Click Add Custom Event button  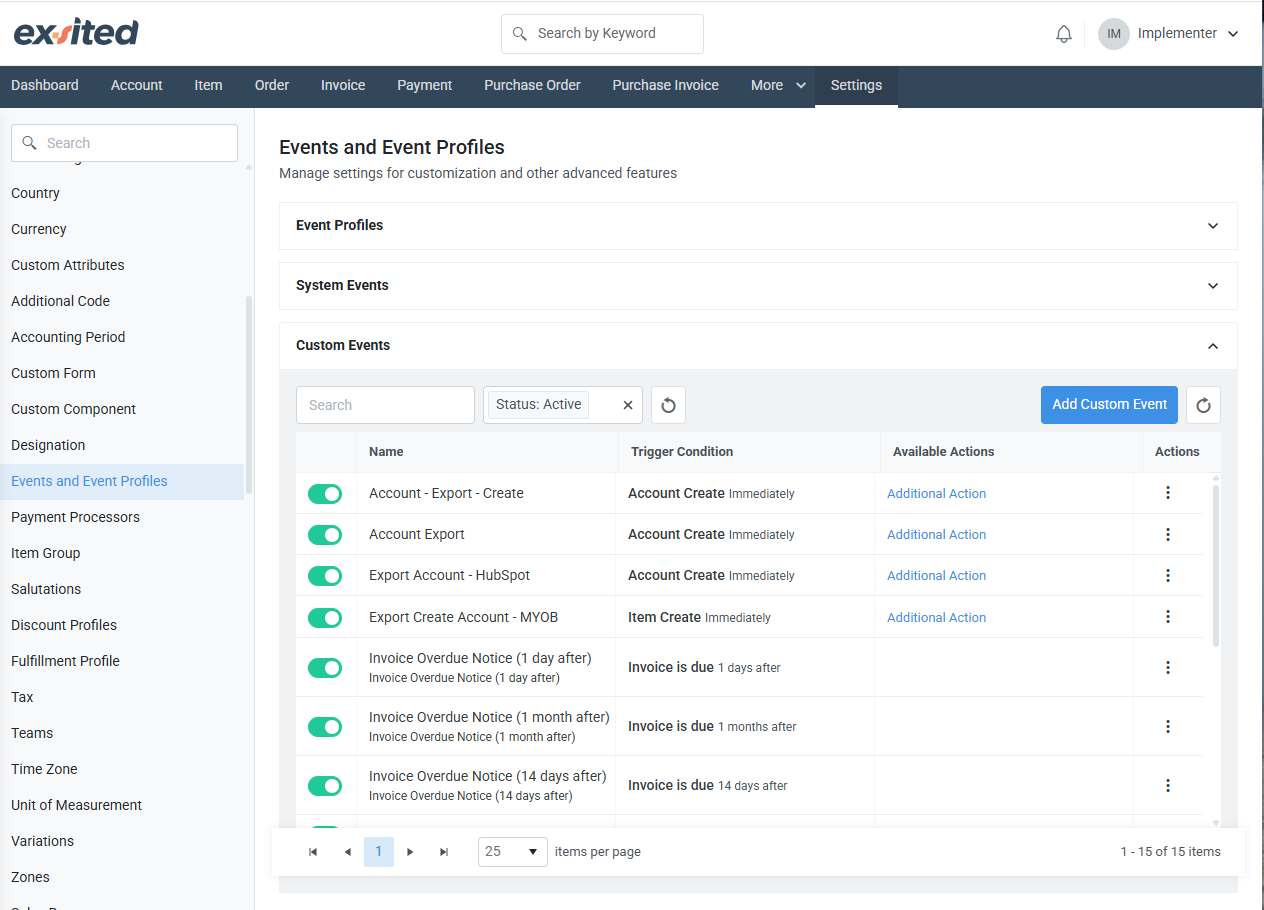1109,405
